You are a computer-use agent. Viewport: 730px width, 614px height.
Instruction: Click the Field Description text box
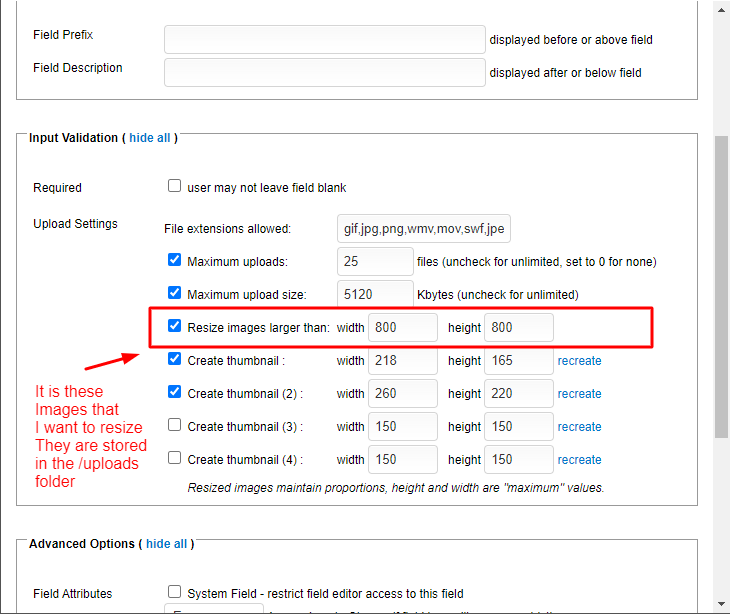[x=324, y=73]
